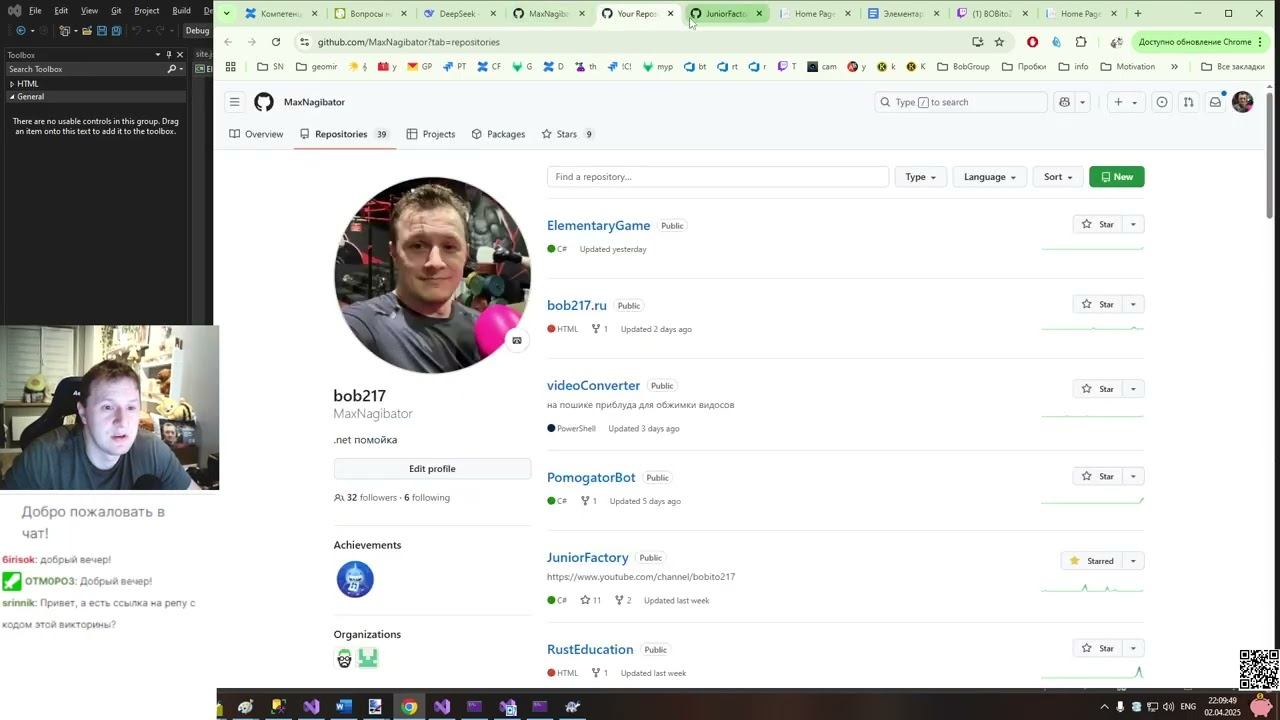Open the Chrome extensions puzzle icon

pyautogui.click(x=1081, y=42)
